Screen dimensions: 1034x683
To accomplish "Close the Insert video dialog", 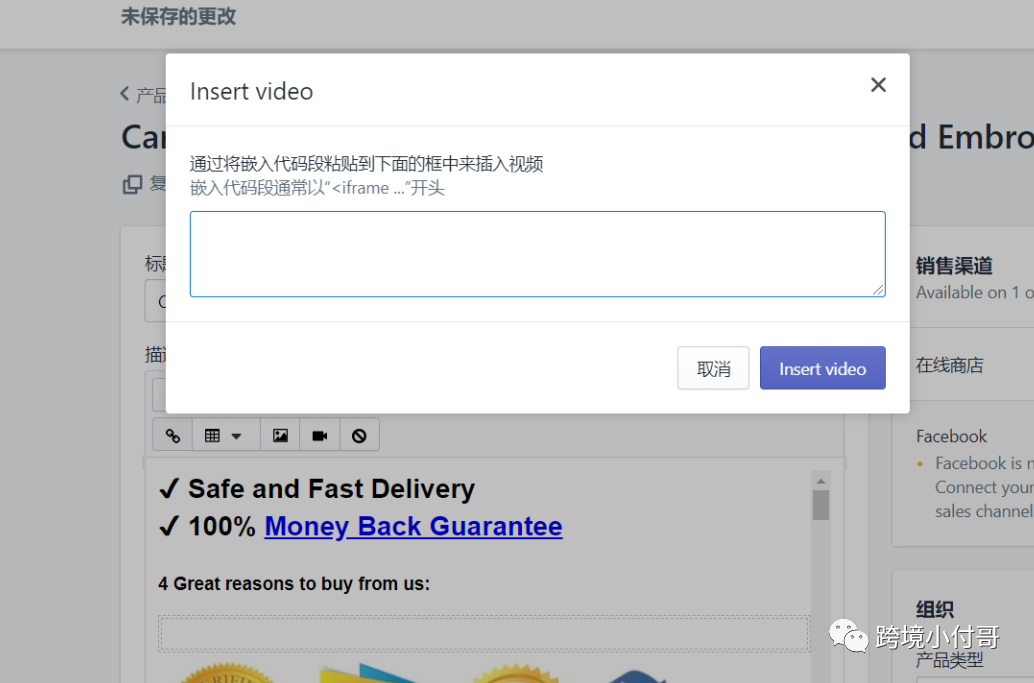I will 878,85.
